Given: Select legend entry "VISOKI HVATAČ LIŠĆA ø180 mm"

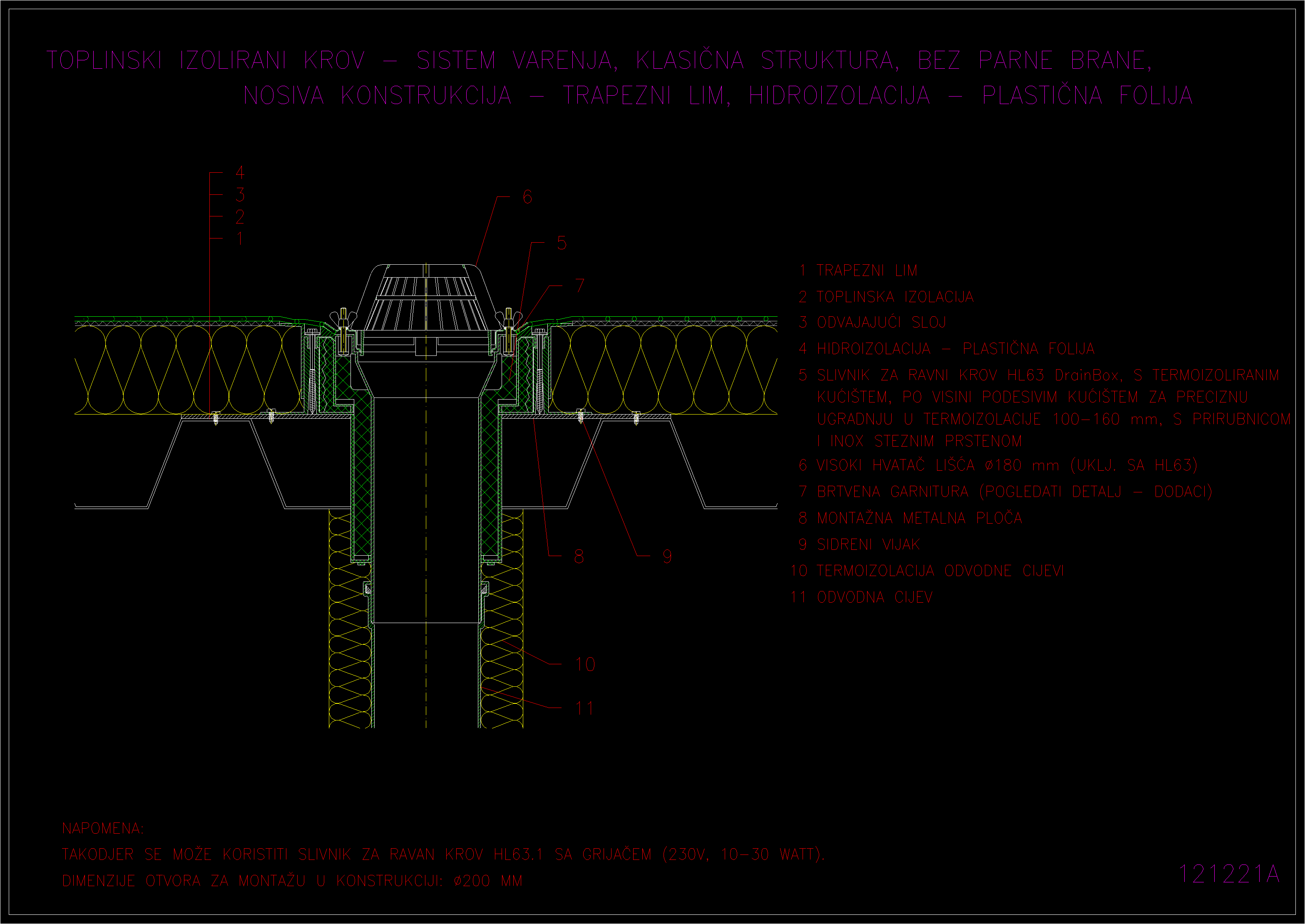Looking at the screenshot, I should click(x=998, y=465).
